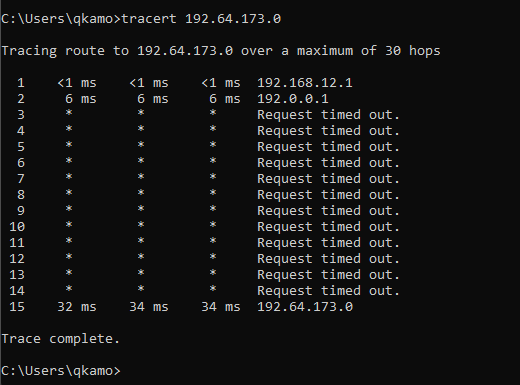Click the final C:\Users\qkamo> prompt
Image resolution: width=520 pixels, height=385 pixels.
click(61, 371)
